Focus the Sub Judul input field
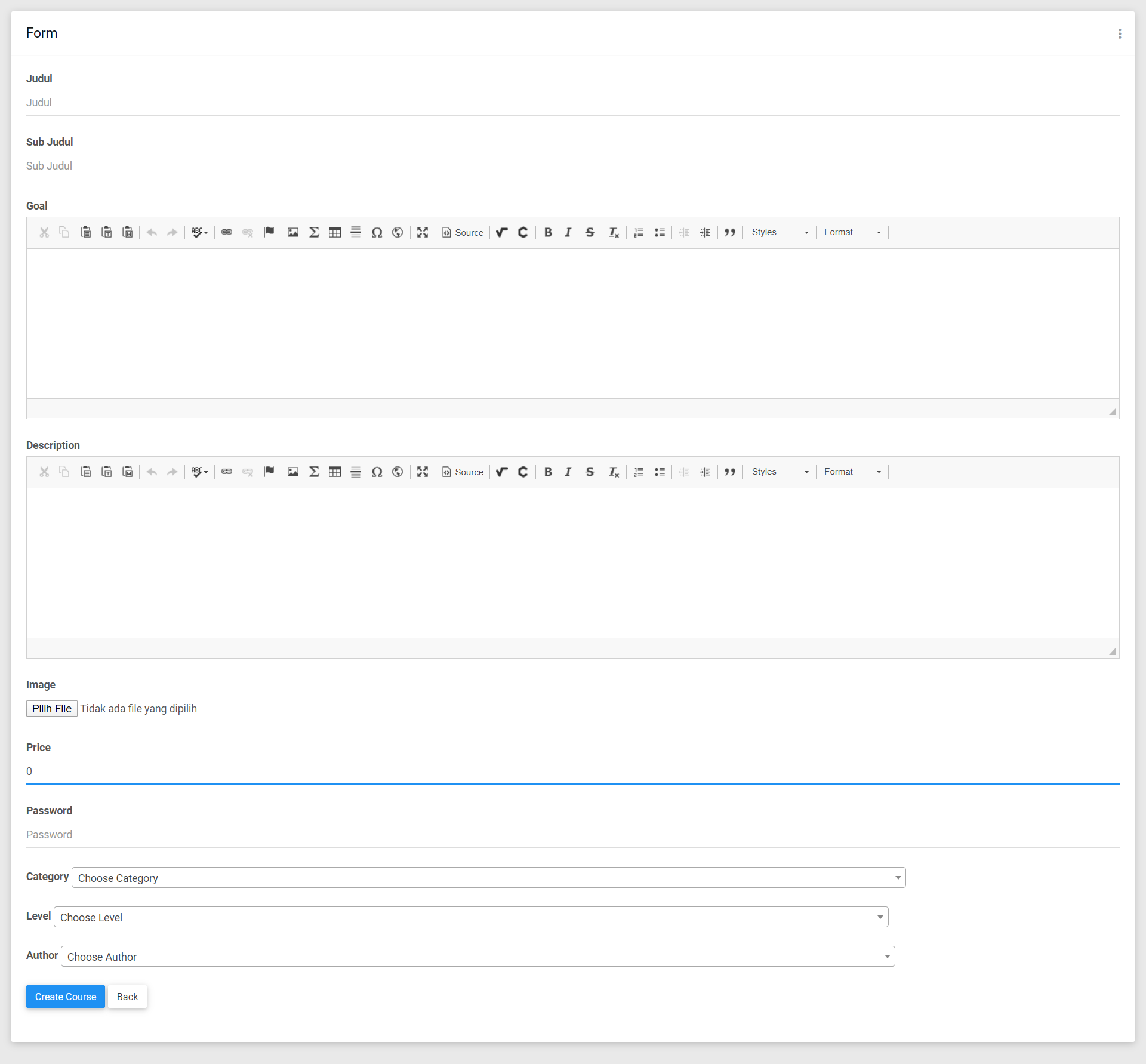 pyautogui.click(x=573, y=166)
